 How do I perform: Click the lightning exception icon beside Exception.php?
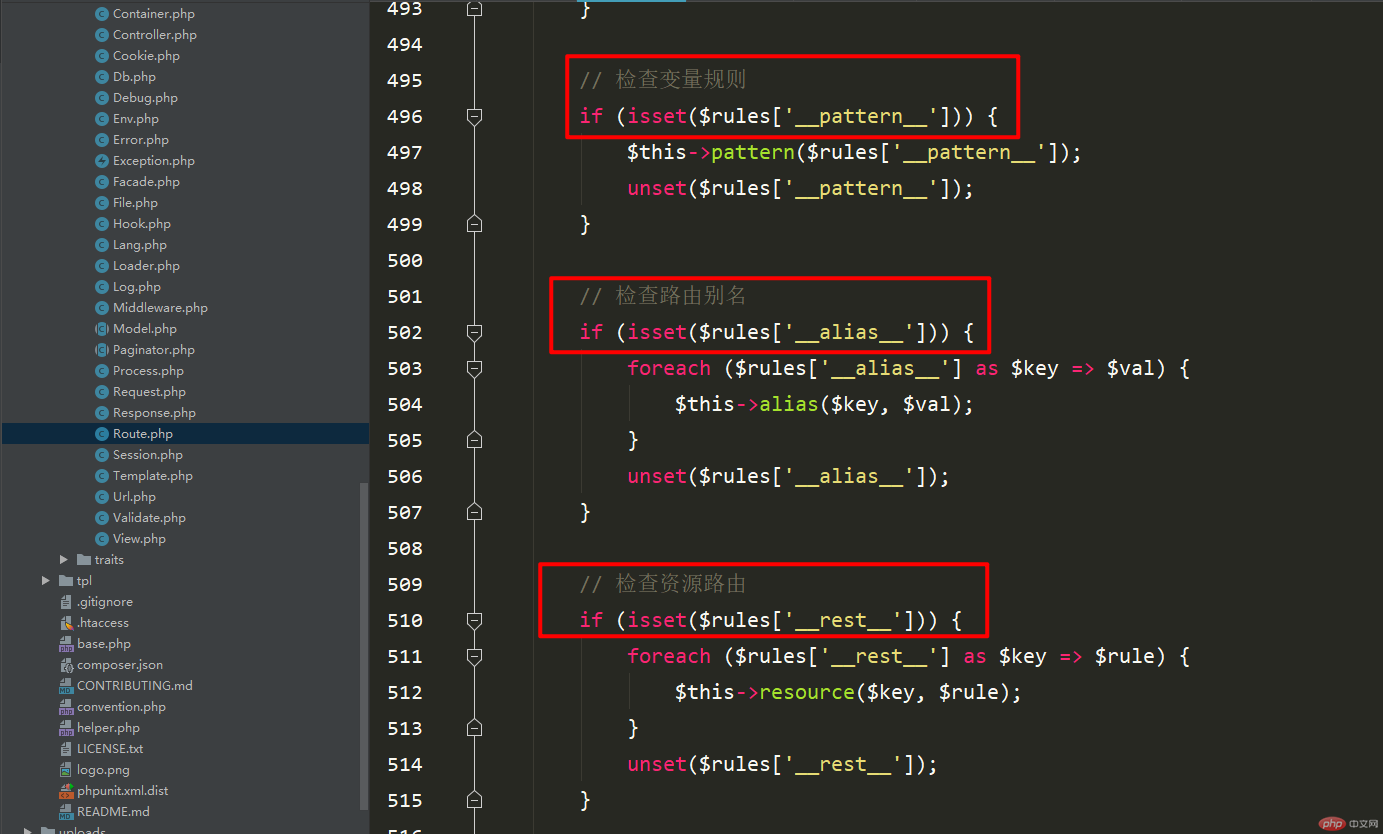(x=102, y=161)
